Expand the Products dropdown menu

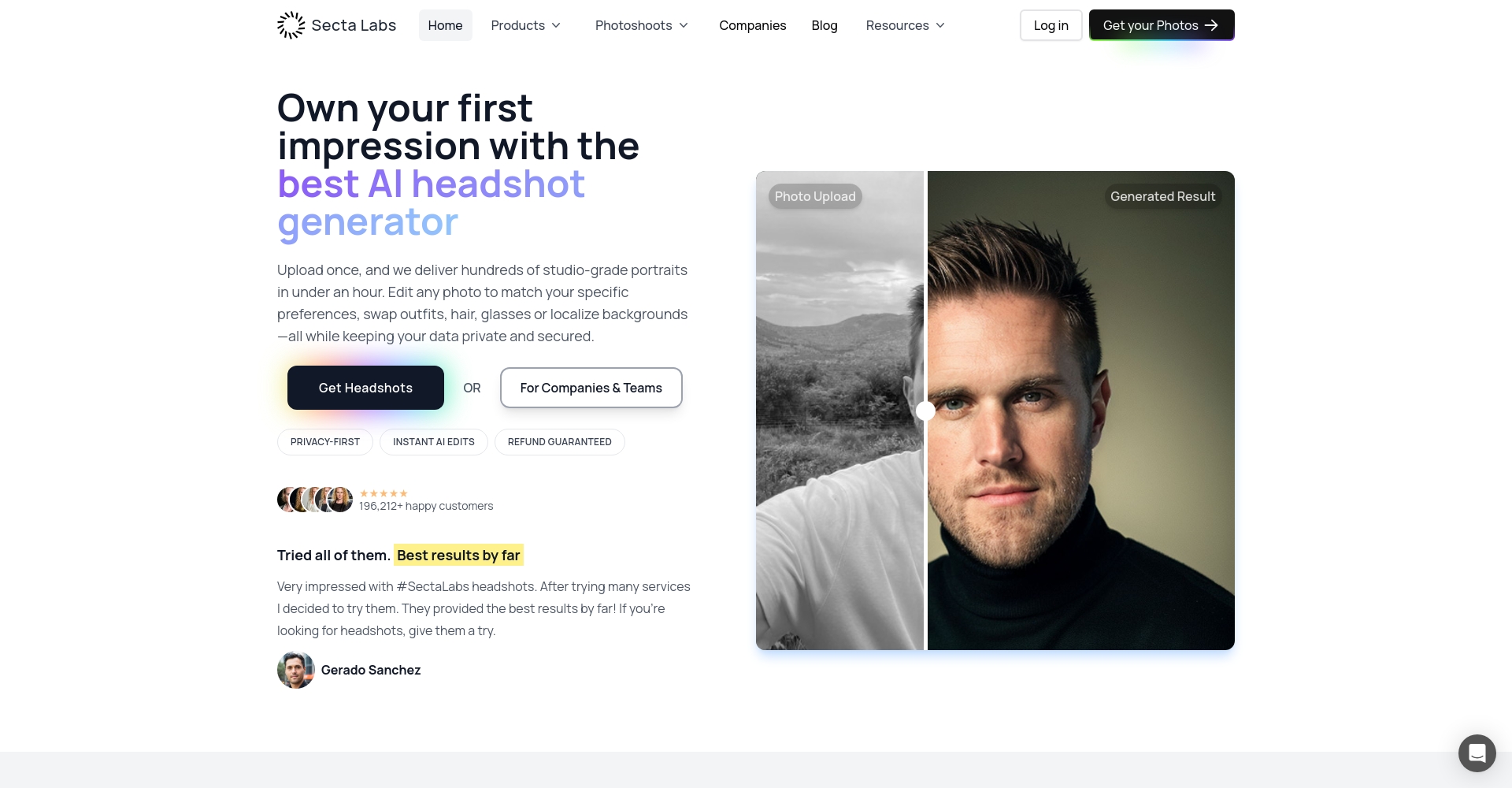click(x=526, y=25)
